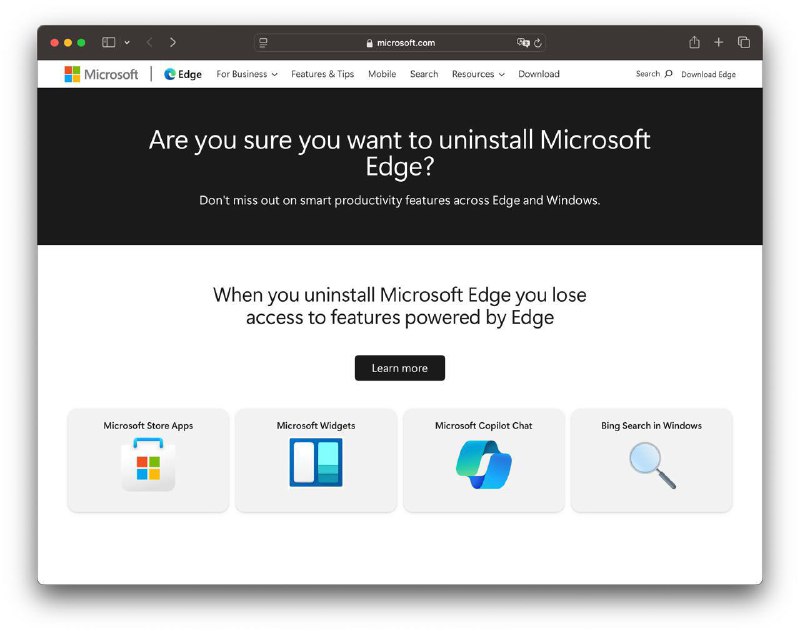800x634 pixels.
Task: Click the Microsoft Copilot icon
Action: click(x=484, y=465)
